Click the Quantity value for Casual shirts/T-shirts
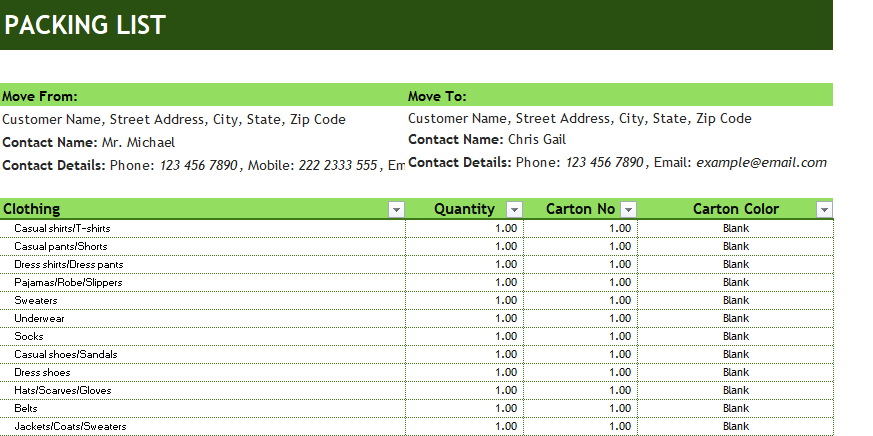The width and height of the screenshot is (873, 436). tap(464, 228)
